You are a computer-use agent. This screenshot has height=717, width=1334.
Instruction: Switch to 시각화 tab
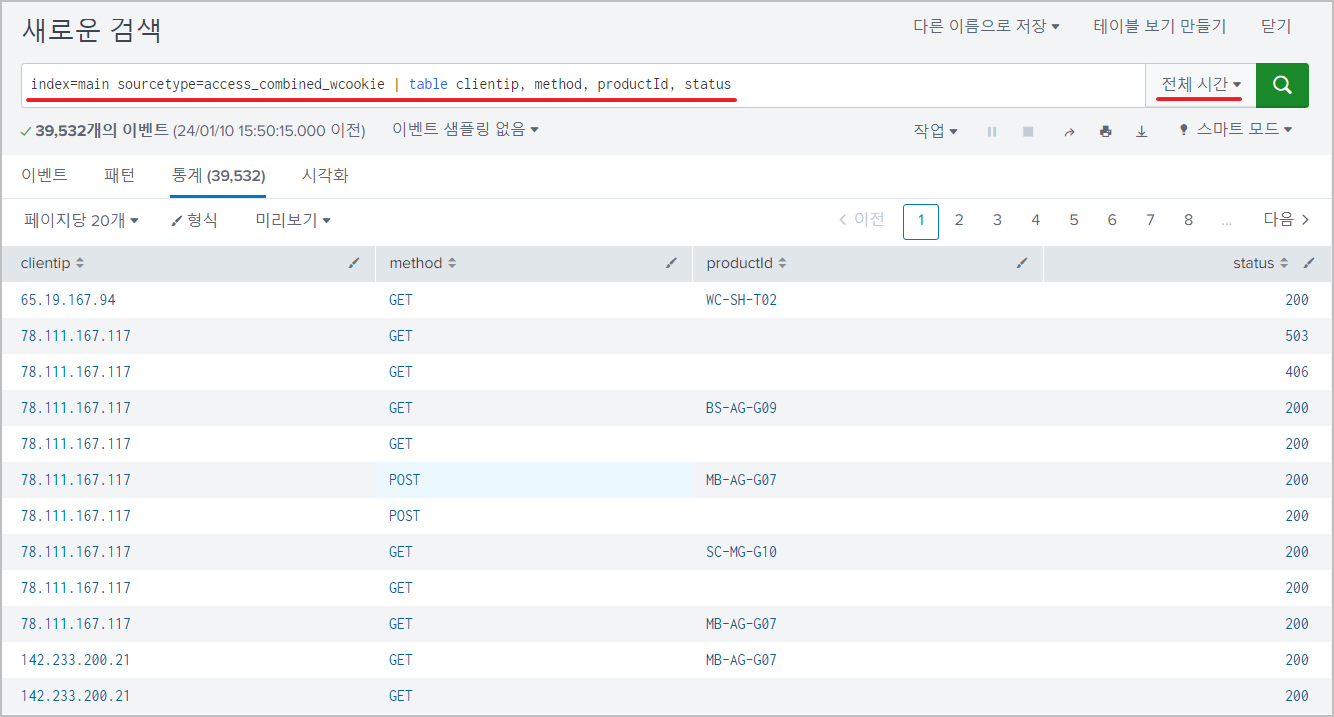[325, 175]
